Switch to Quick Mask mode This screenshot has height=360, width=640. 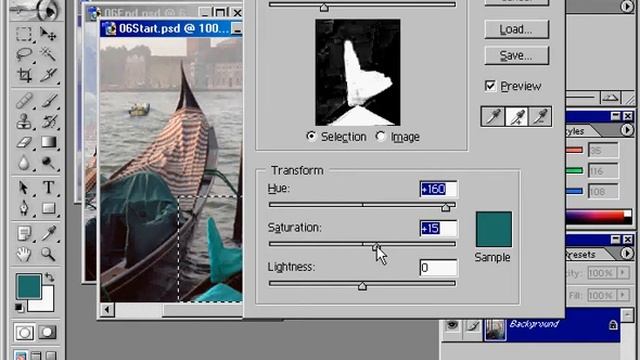click(47, 332)
